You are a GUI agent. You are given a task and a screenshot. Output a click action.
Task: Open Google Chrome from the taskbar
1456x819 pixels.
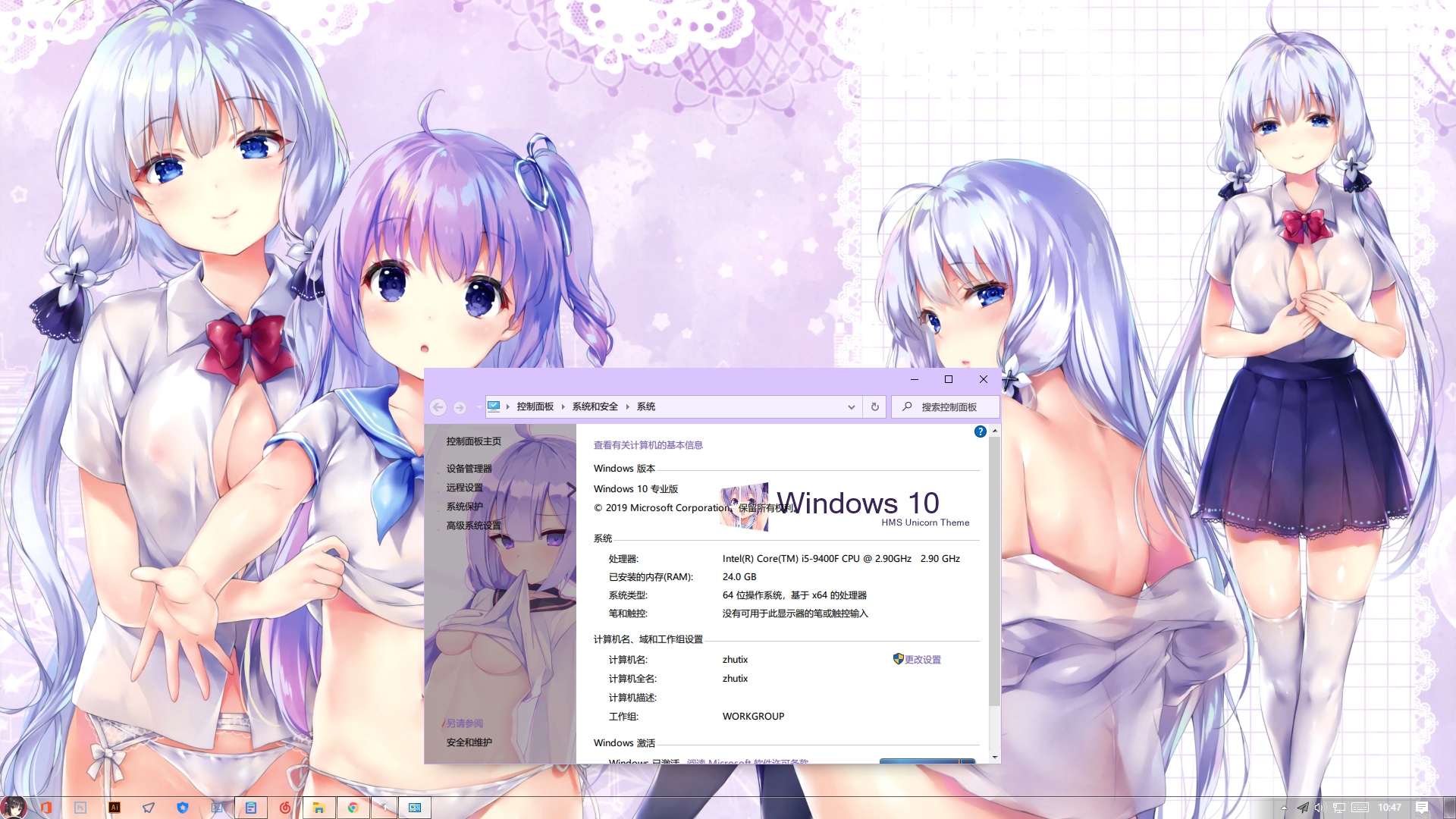[x=353, y=808]
